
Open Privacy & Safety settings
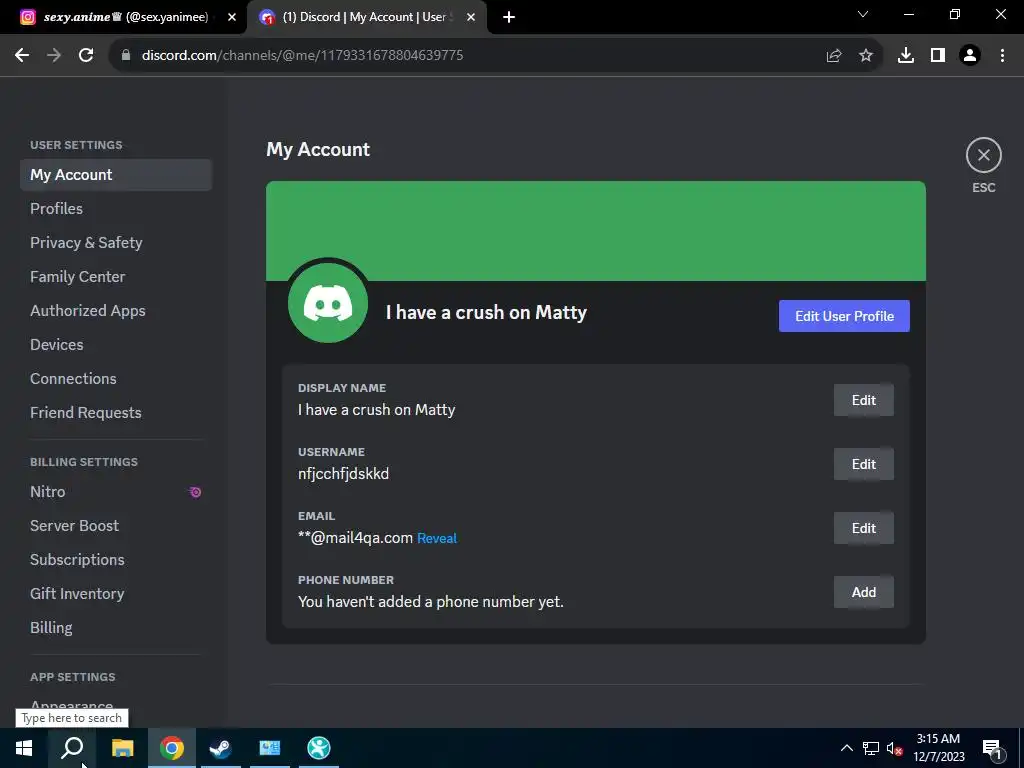pyautogui.click(x=116, y=243)
